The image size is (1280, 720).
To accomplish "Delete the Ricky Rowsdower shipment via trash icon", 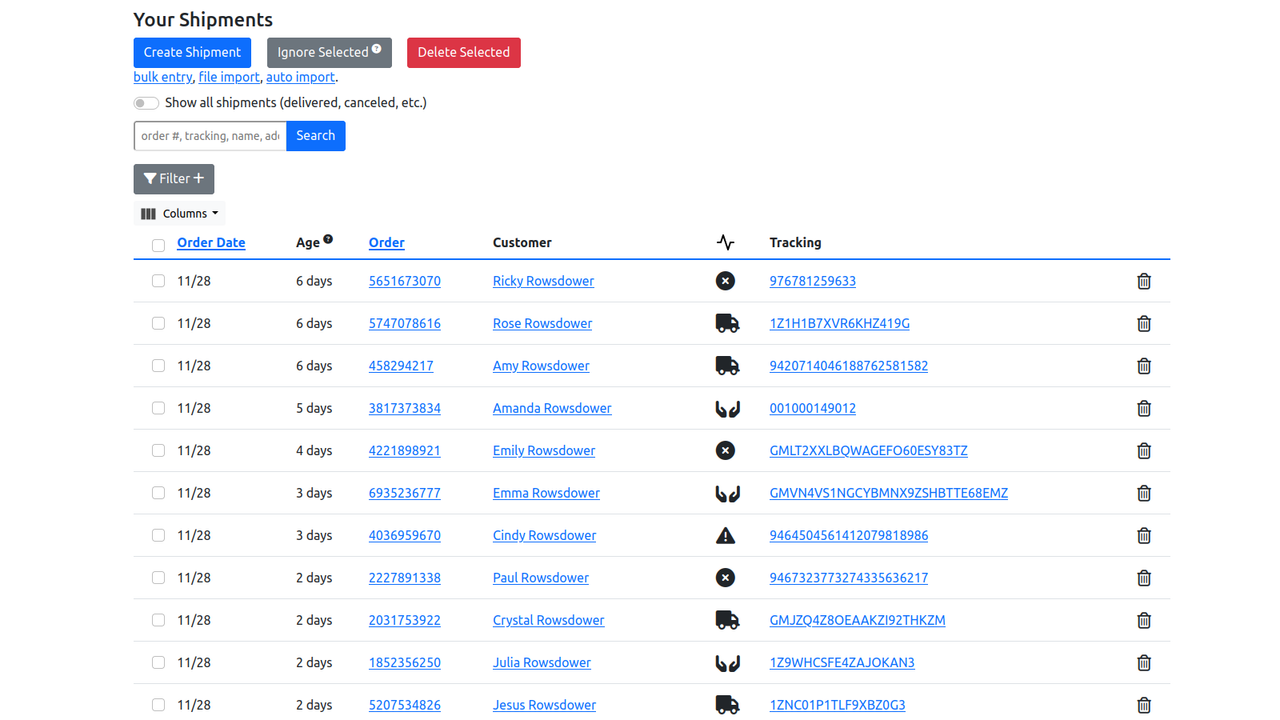I will [1144, 281].
